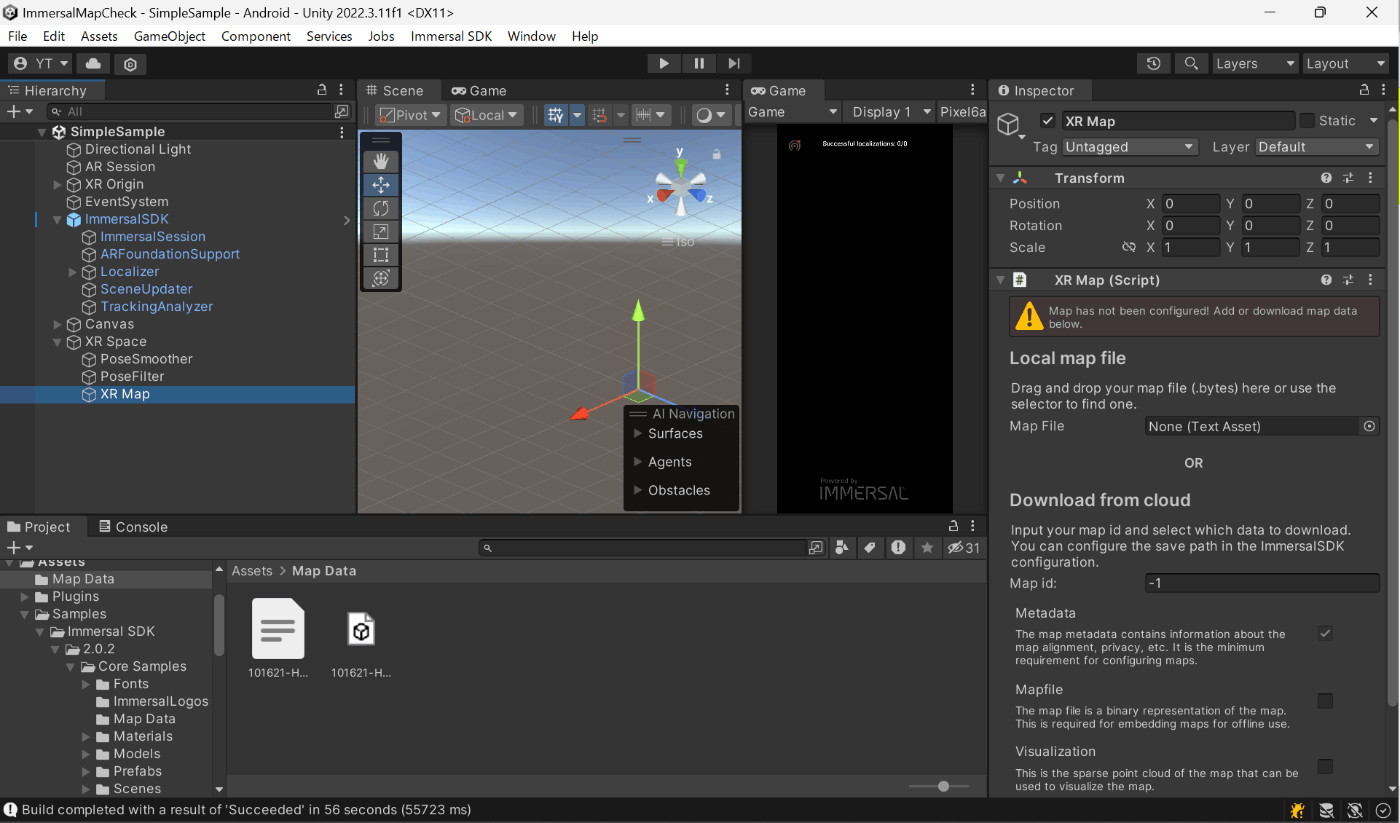Viewport: 1400px width, 823px height.
Task: Select the Scale tool in Scene toolbar
Action: 381,232
